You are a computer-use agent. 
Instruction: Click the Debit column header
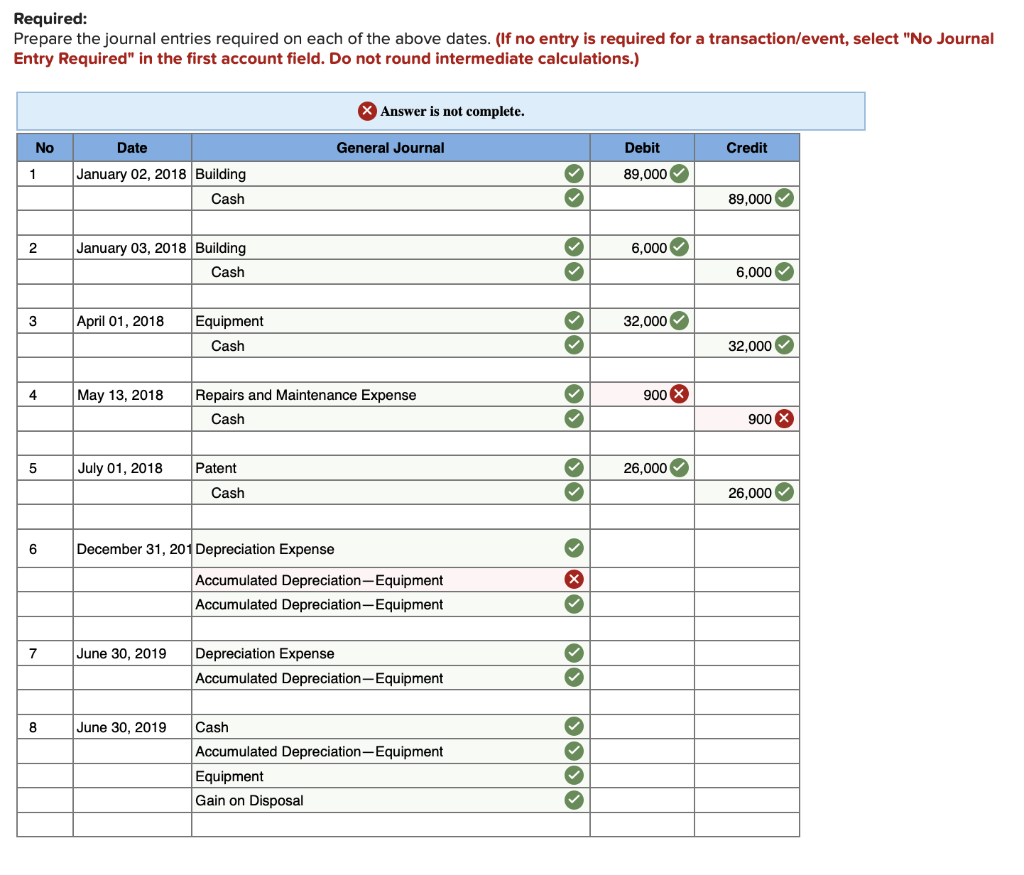[642, 148]
